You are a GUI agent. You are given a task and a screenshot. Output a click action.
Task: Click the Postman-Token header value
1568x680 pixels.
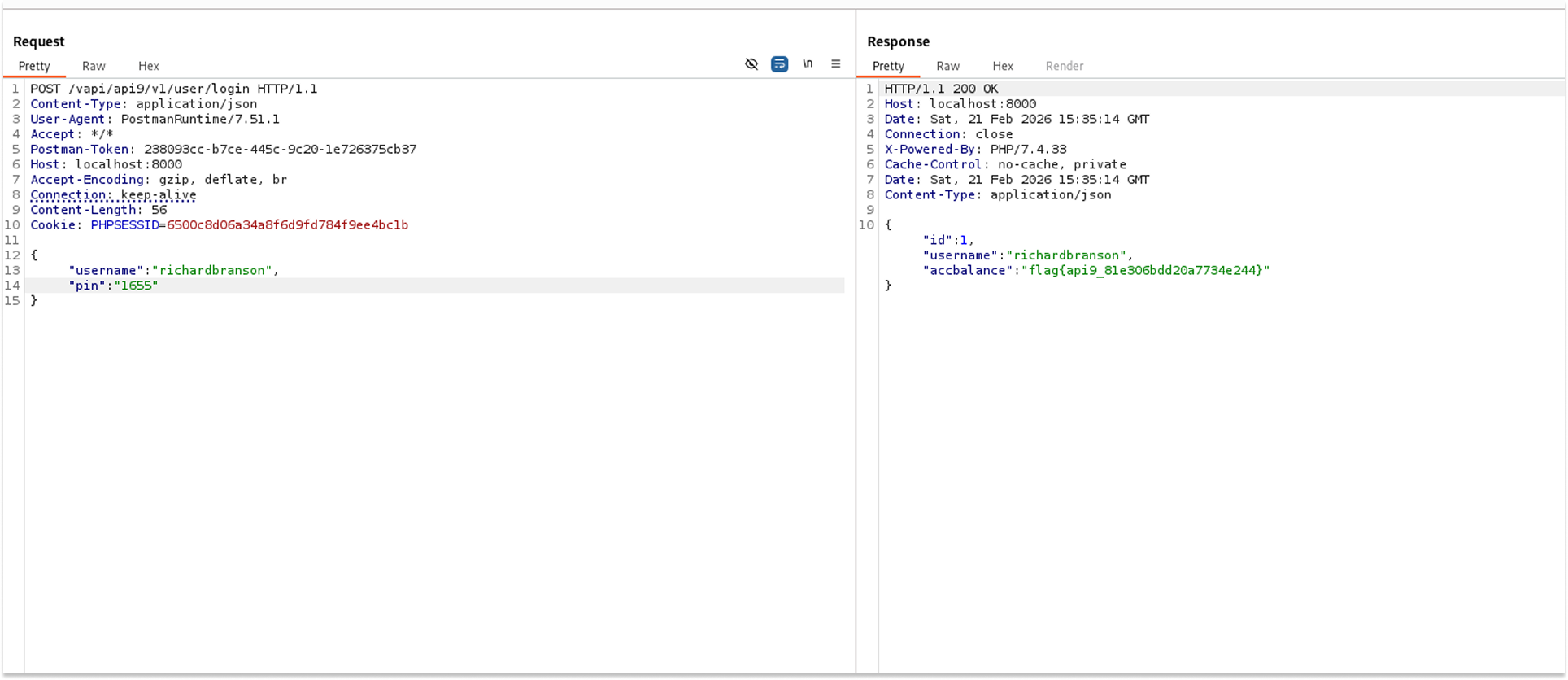(x=280, y=150)
